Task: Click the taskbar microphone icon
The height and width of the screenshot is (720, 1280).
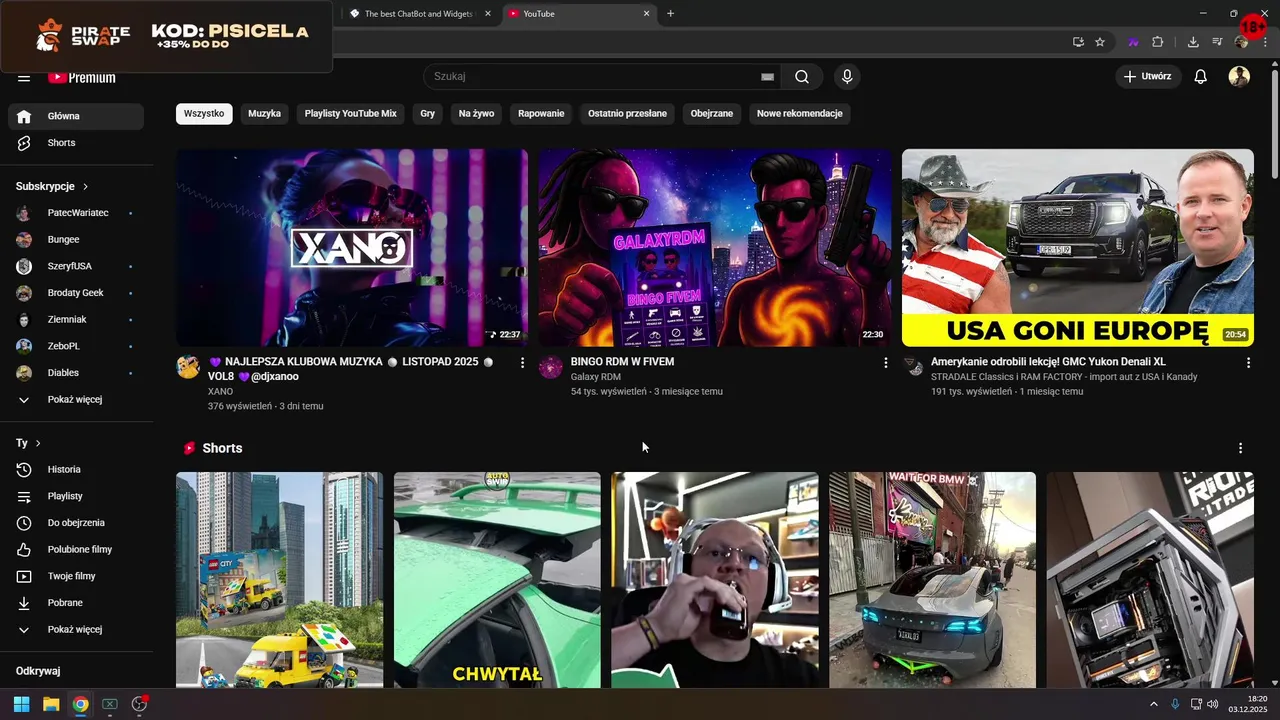Action: tap(1175, 704)
